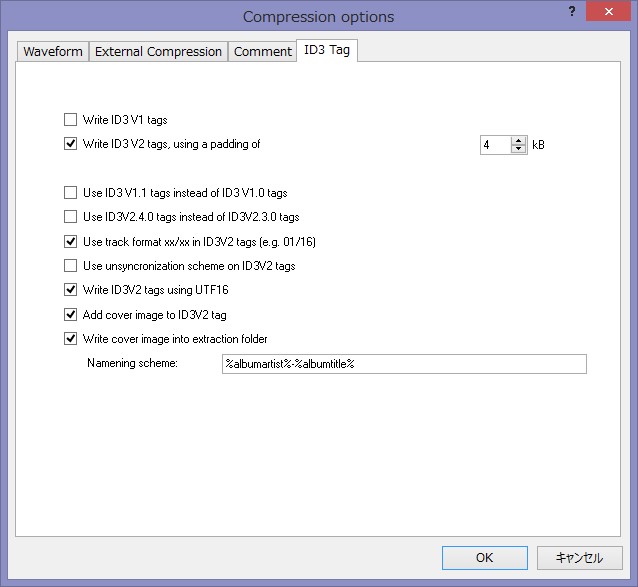This screenshot has width=638, height=587.
Task: Toggle Write cover image into extraction folder
Action: click(70, 338)
